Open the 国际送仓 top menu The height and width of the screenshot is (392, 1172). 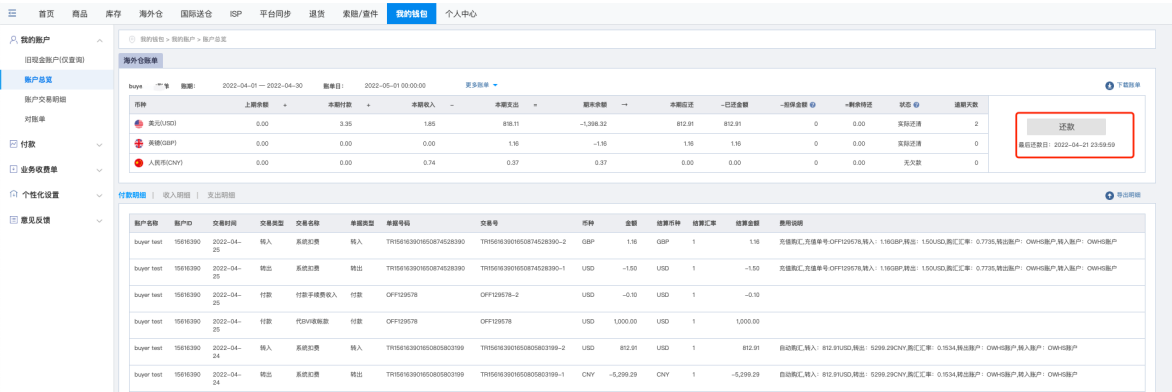click(196, 13)
